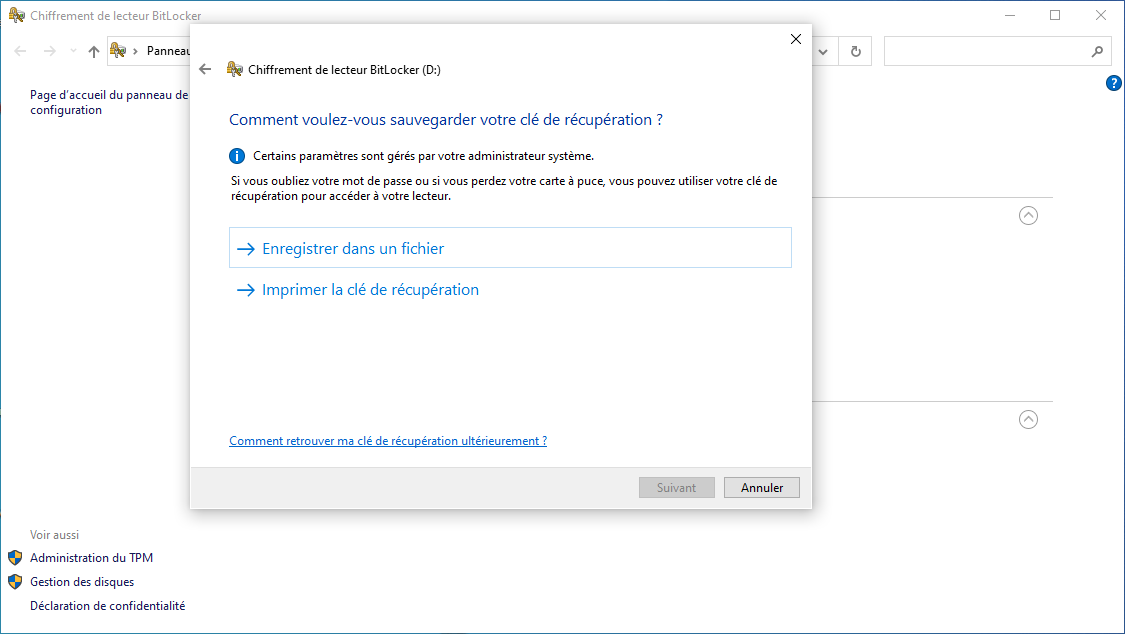This screenshot has height=634, width=1125.
Task: Expand the upper drive section chevron
Action: point(1028,215)
